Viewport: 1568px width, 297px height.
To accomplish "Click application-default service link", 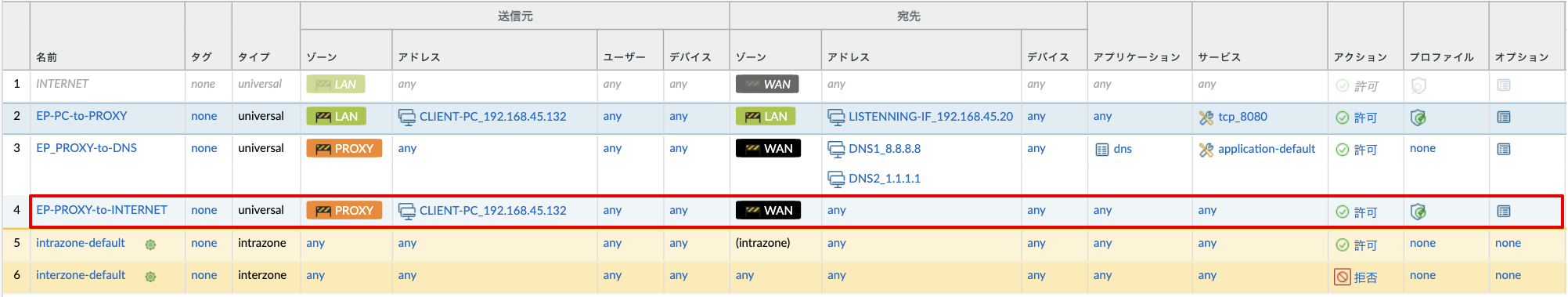I will tap(1266, 149).
